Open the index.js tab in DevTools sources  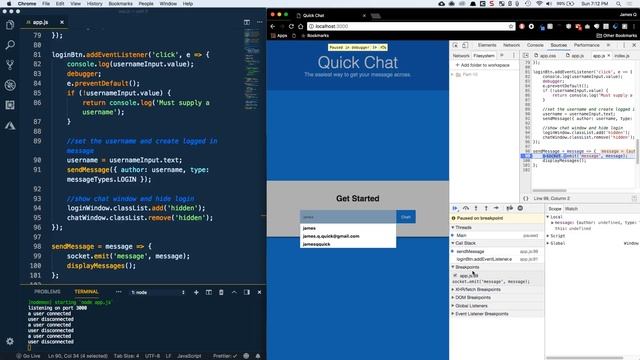(x=622, y=56)
